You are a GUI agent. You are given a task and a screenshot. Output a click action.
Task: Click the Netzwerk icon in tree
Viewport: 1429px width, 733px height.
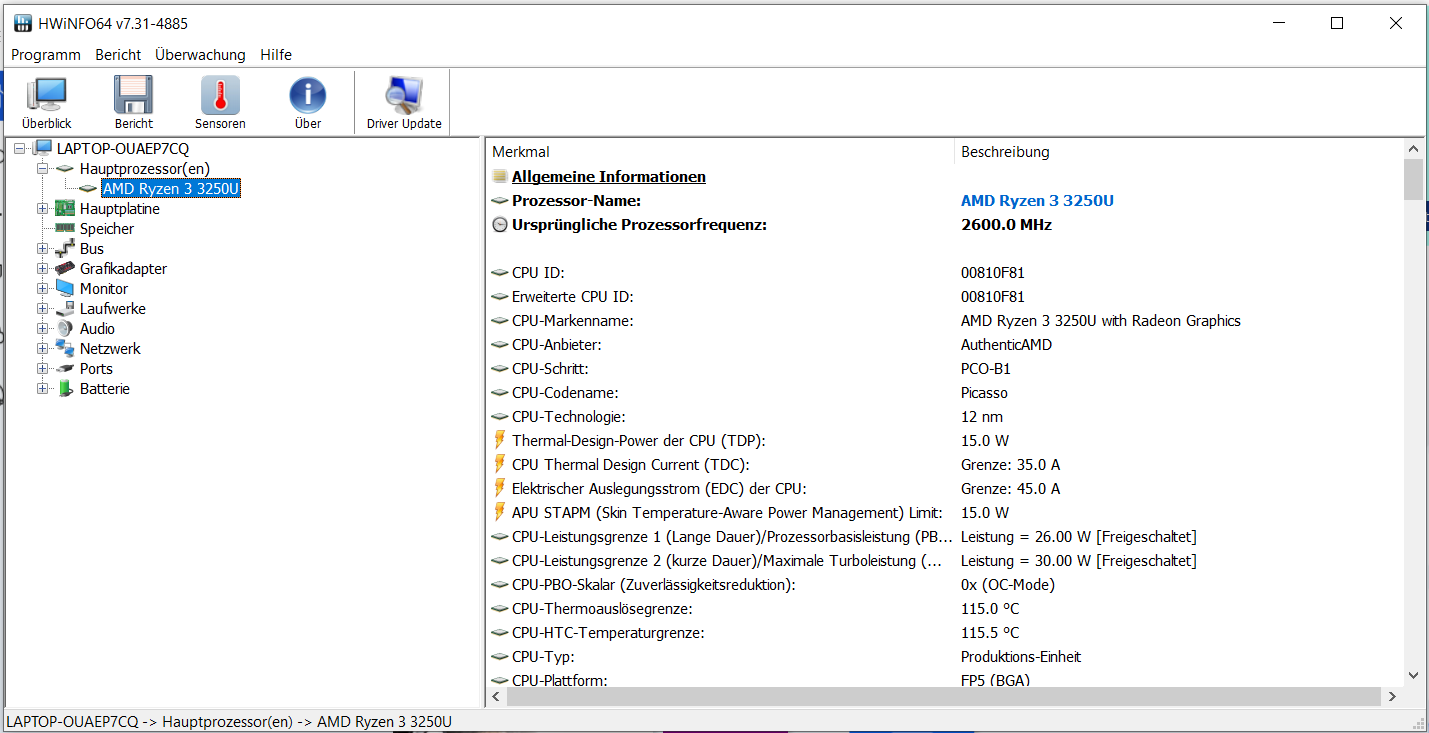click(x=65, y=349)
